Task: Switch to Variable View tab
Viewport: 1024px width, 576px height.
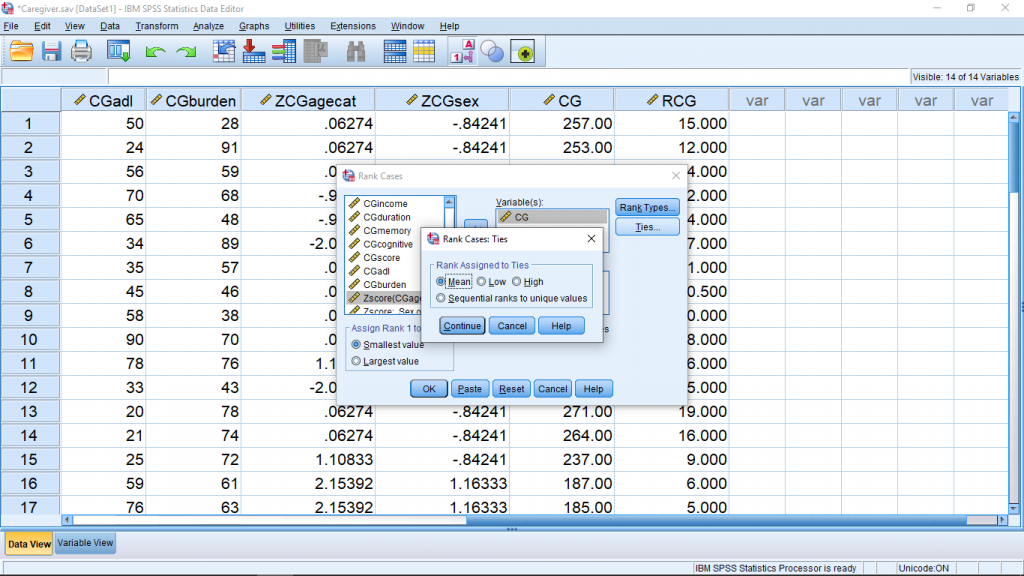Action: click(84, 542)
